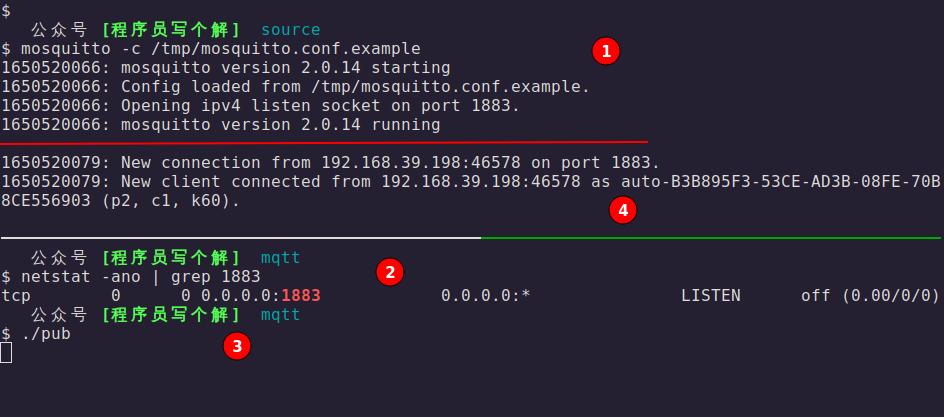Click the red circle marker numbered 4
Viewport: 944px width, 417px height.
tap(624, 210)
